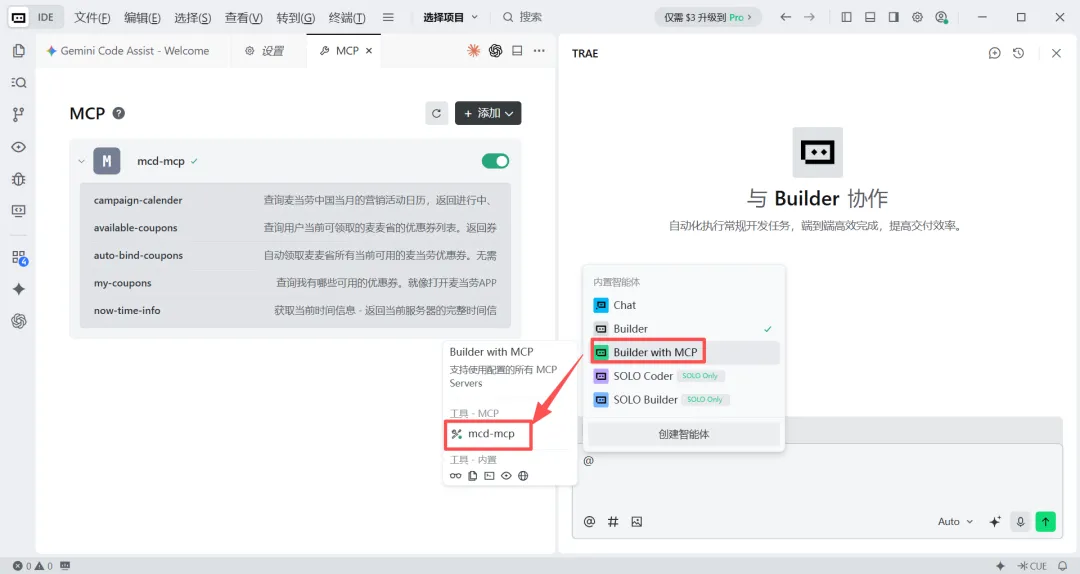The height and width of the screenshot is (574, 1080).
Task: Click the green send arrow button
Action: (x=1046, y=522)
